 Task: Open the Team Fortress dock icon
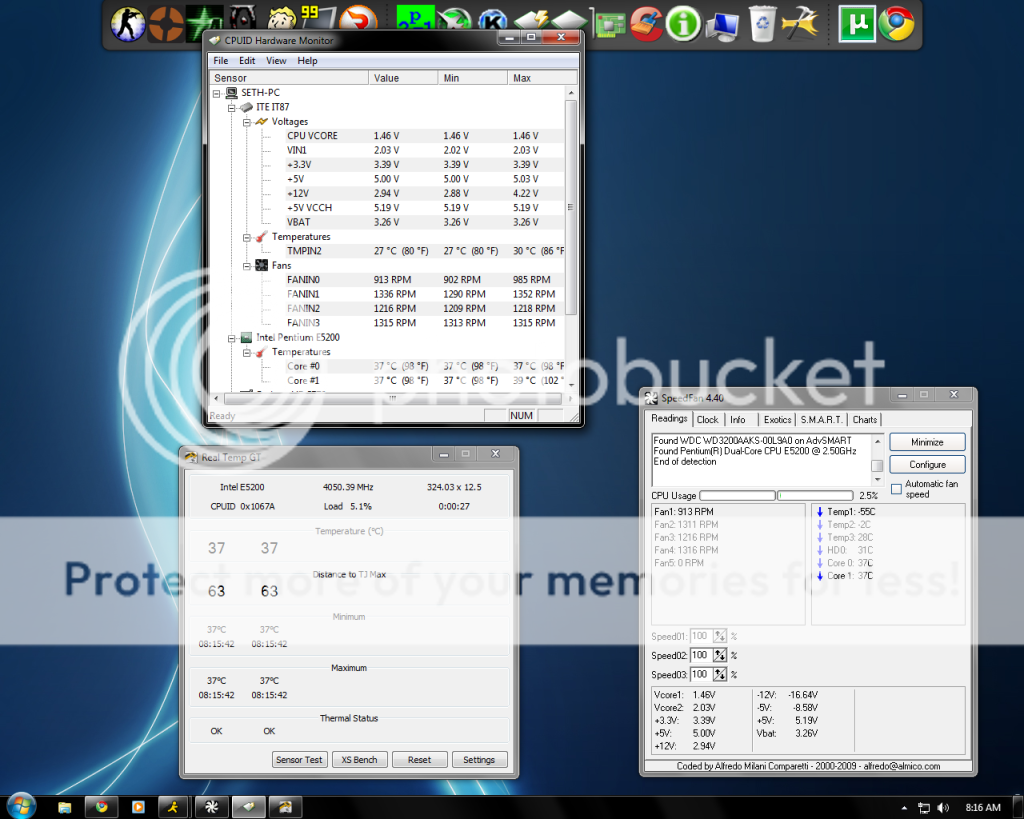click(x=165, y=22)
